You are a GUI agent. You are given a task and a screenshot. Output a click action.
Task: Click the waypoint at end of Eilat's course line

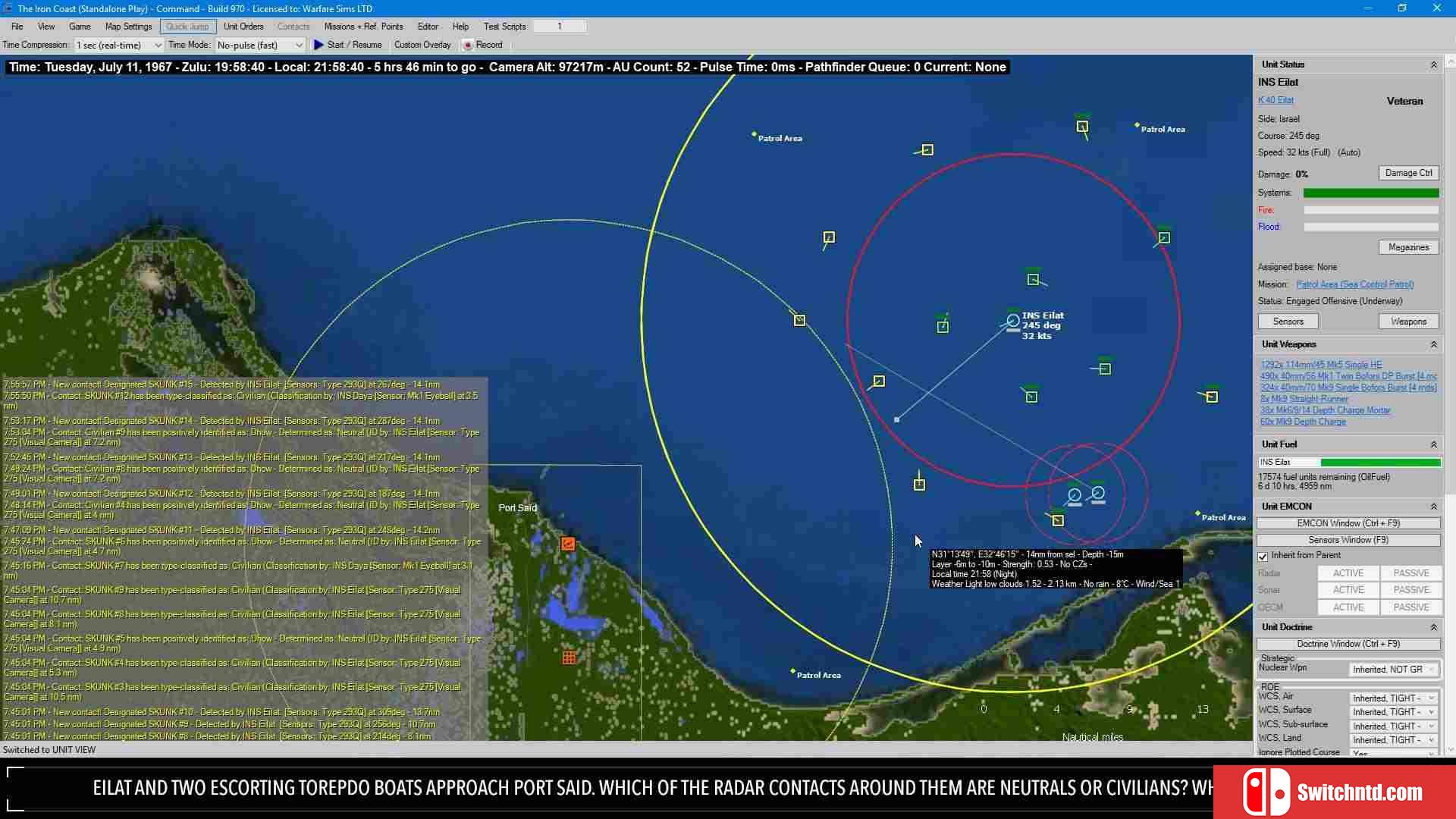pos(897,419)
